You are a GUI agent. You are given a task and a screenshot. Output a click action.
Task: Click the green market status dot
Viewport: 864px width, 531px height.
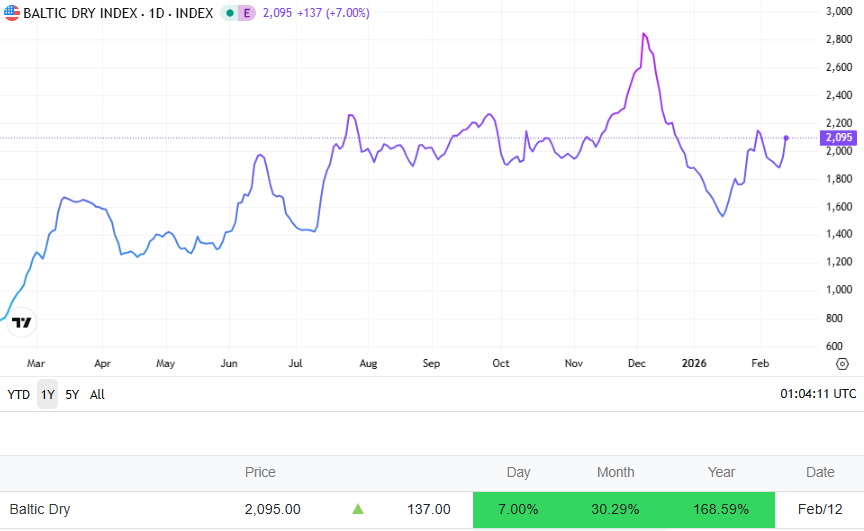click(229, 13)
